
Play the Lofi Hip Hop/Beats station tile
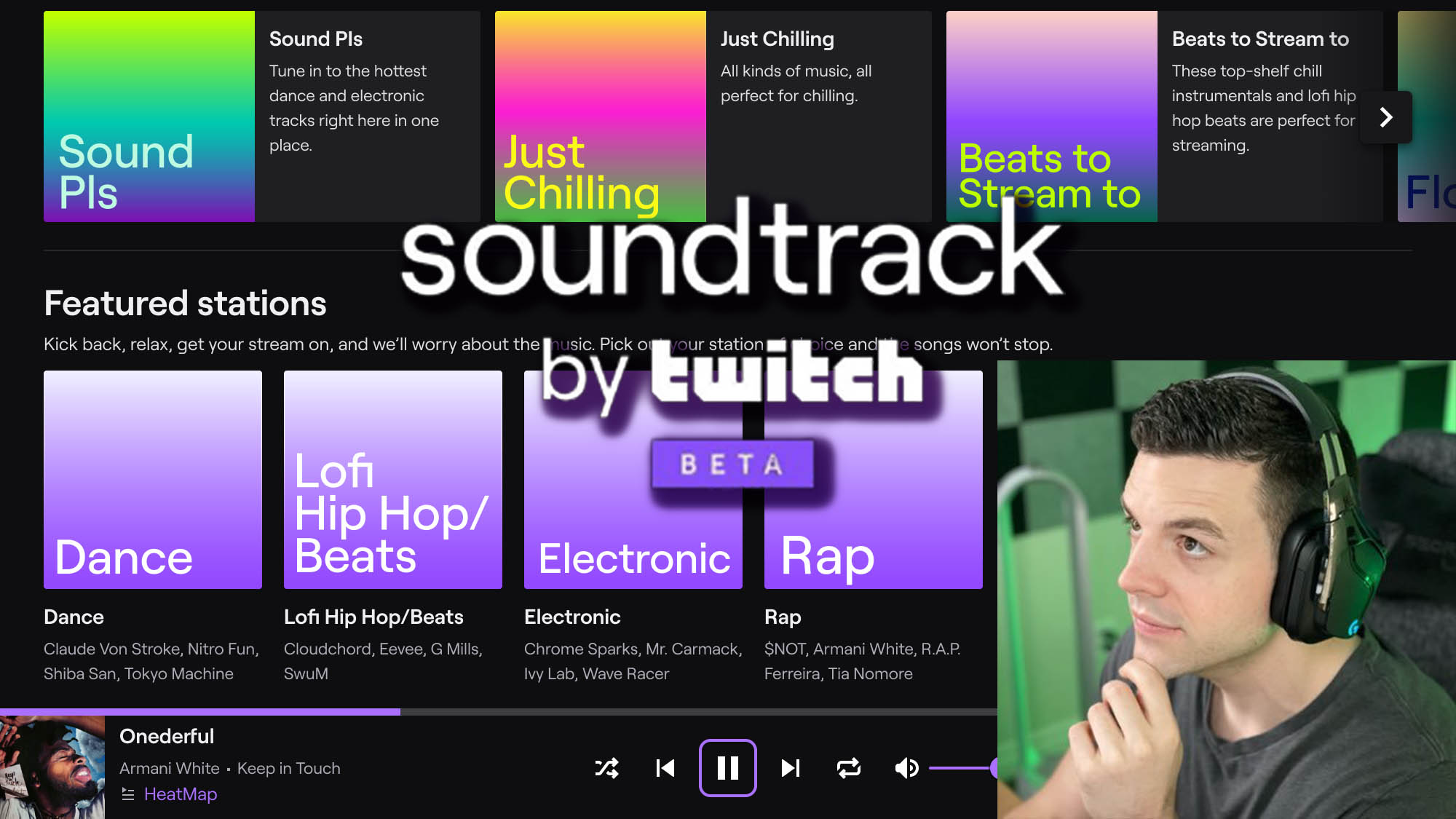click(393, 480)
